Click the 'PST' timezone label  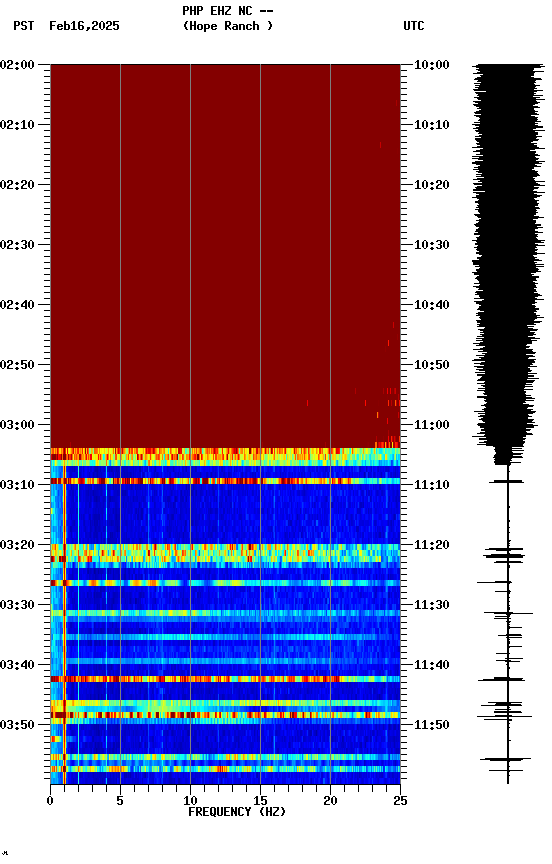pyautogui.click(x=24, y=26)
